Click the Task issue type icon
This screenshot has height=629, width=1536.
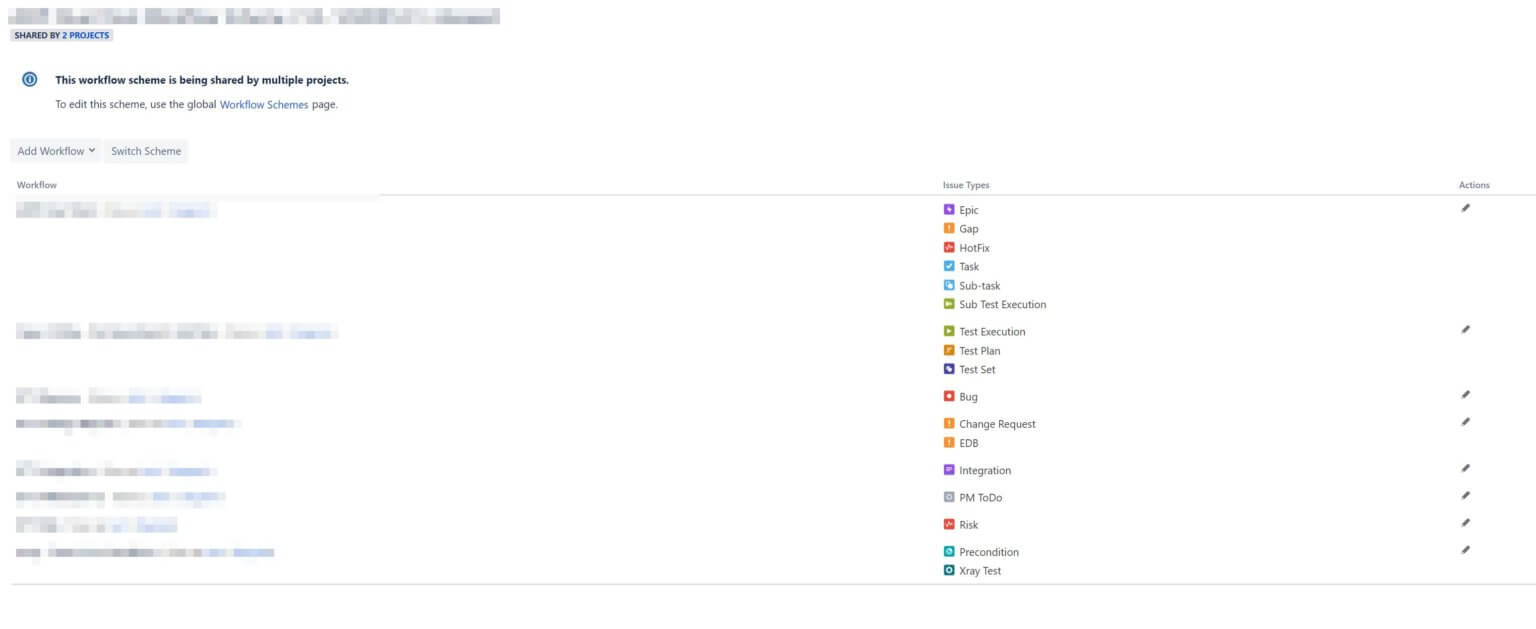[949, 266]
